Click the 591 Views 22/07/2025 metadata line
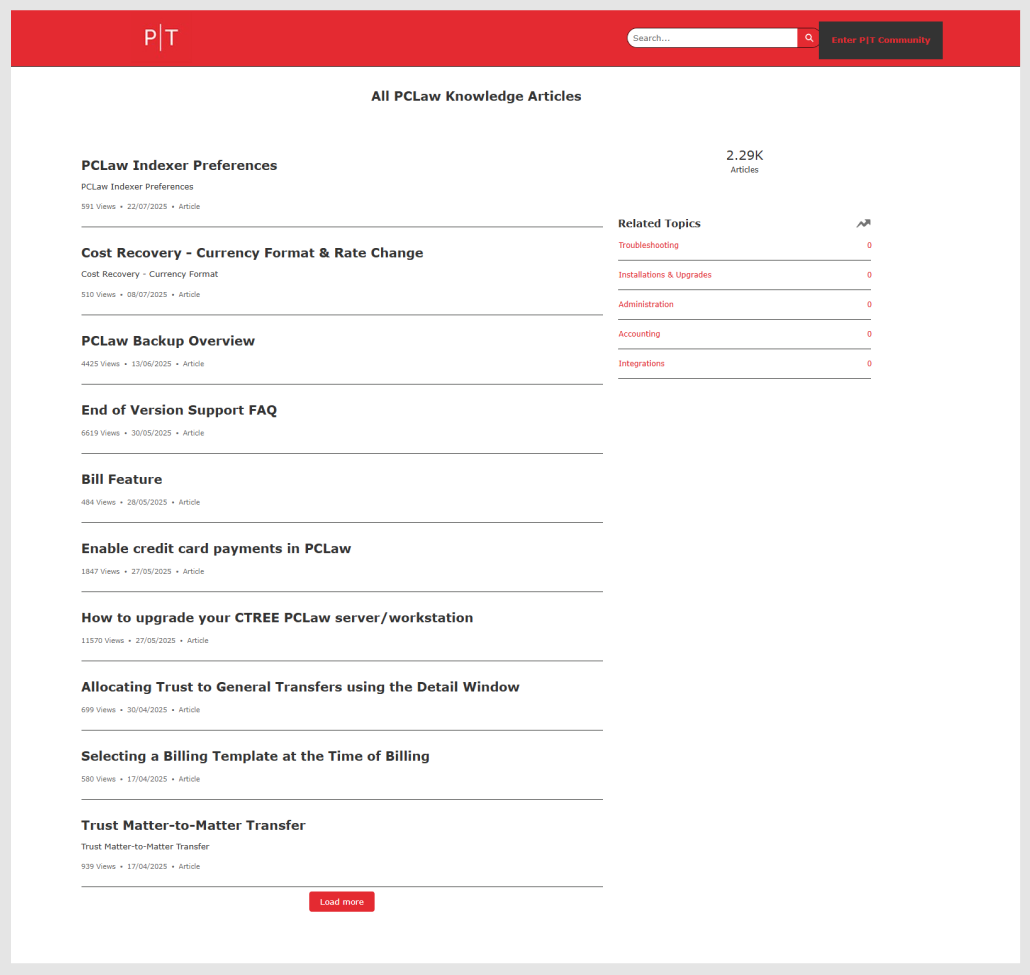 [x=141, y=206]
